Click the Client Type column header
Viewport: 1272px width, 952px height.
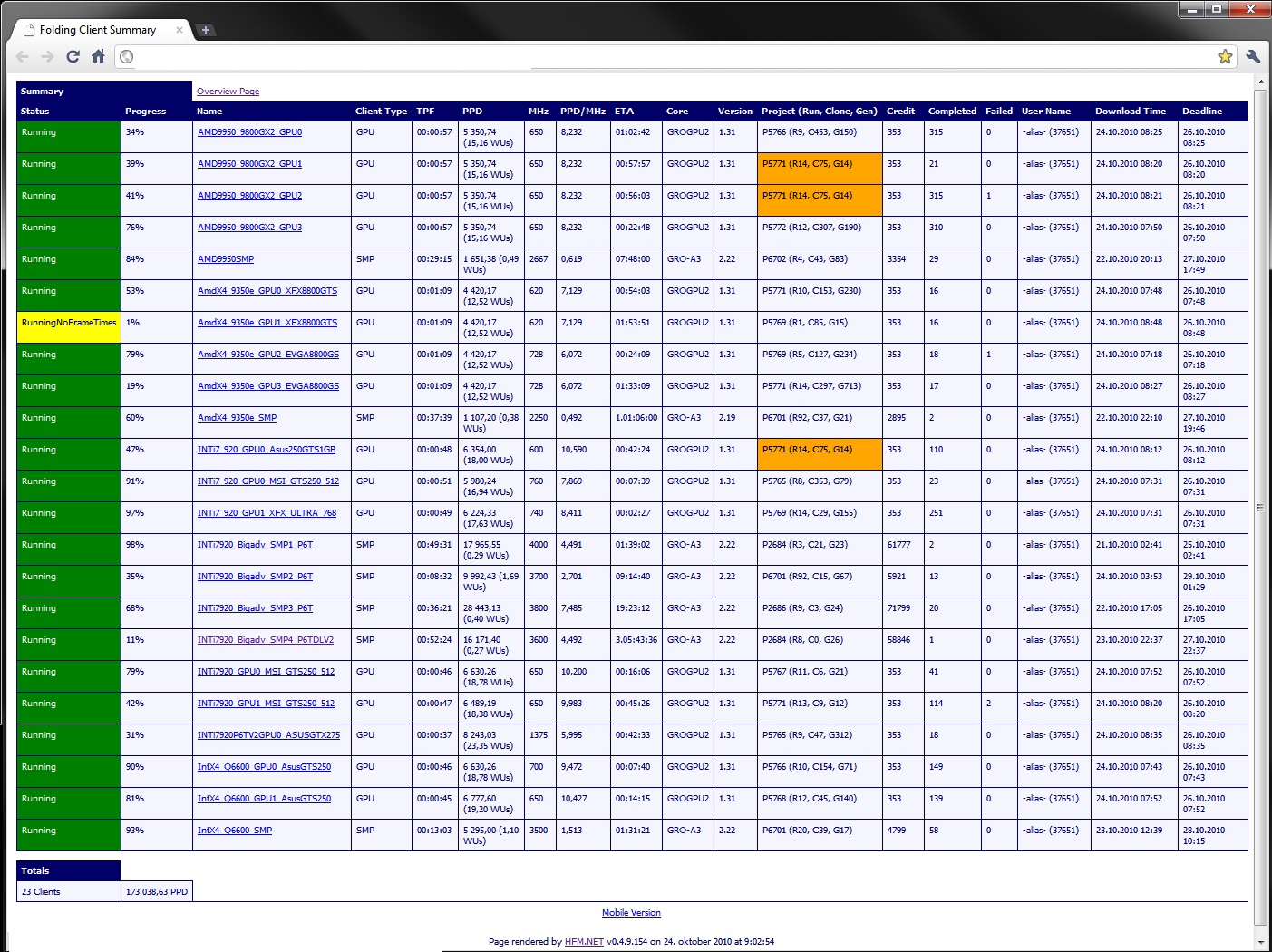(x=381, y=112)
